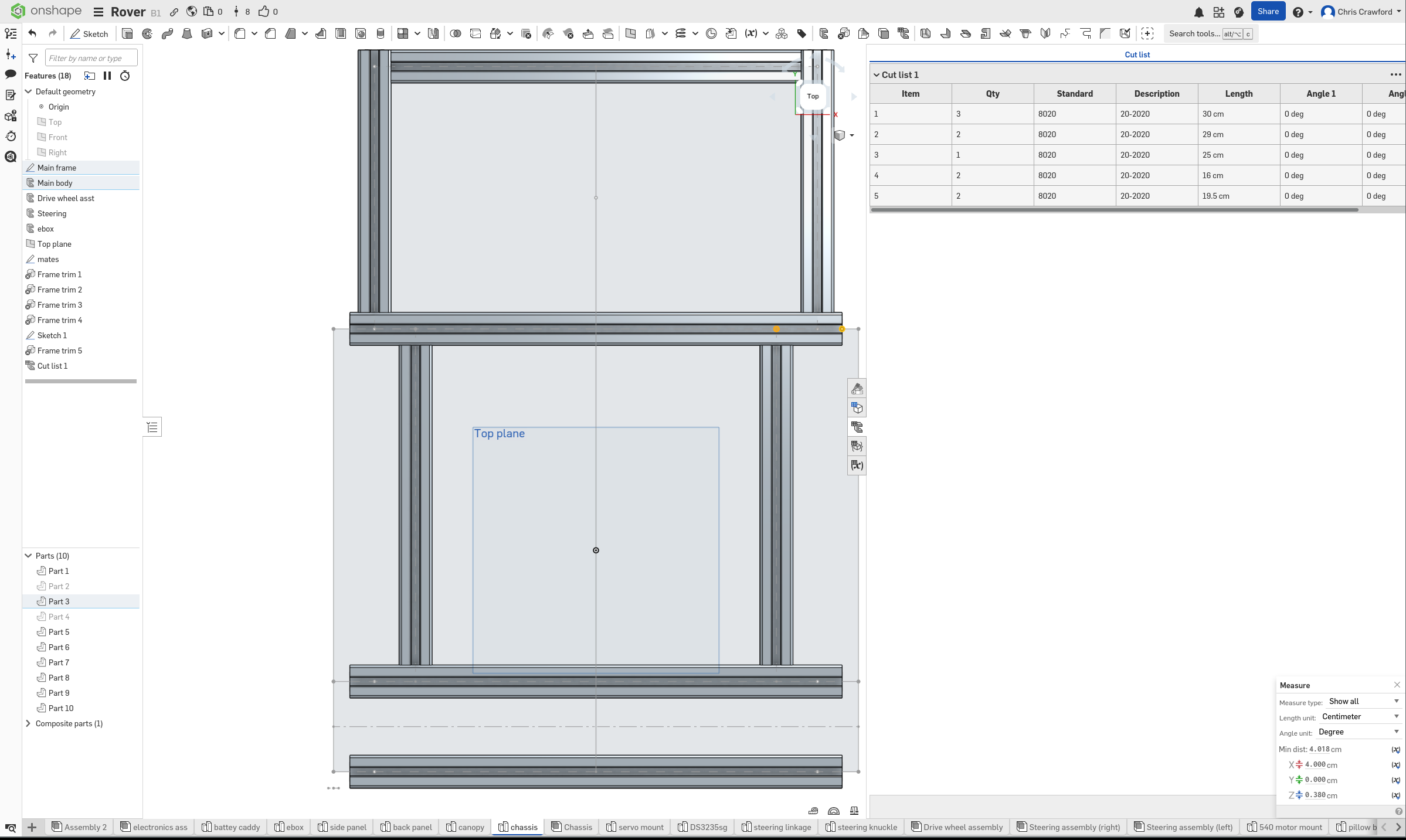Switch to the canopy tab

pos(465,827)
